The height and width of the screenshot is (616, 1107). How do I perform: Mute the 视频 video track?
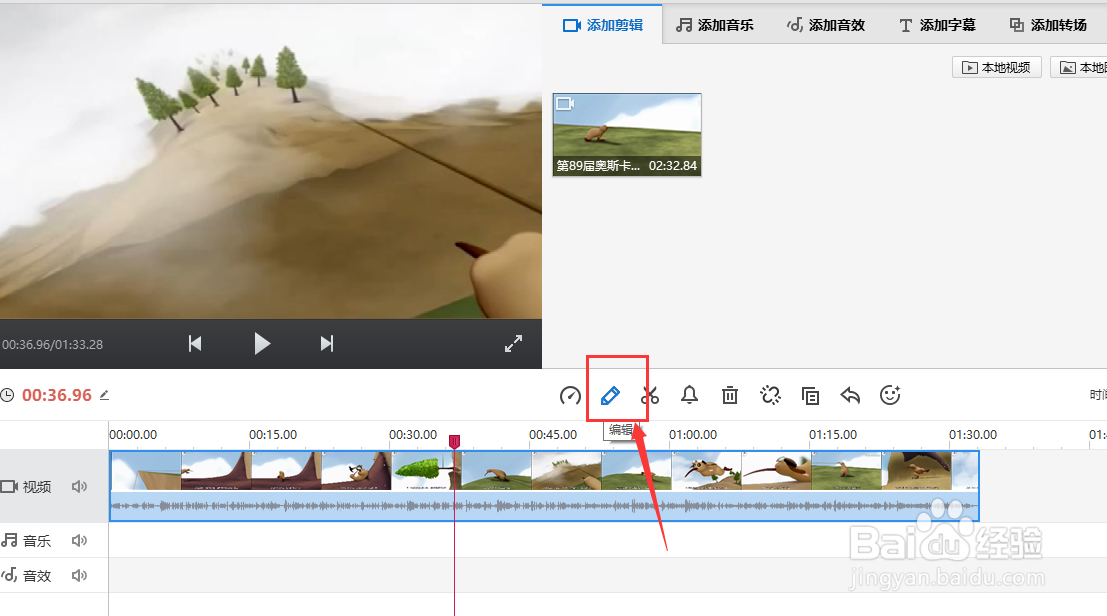click(79, 486)
